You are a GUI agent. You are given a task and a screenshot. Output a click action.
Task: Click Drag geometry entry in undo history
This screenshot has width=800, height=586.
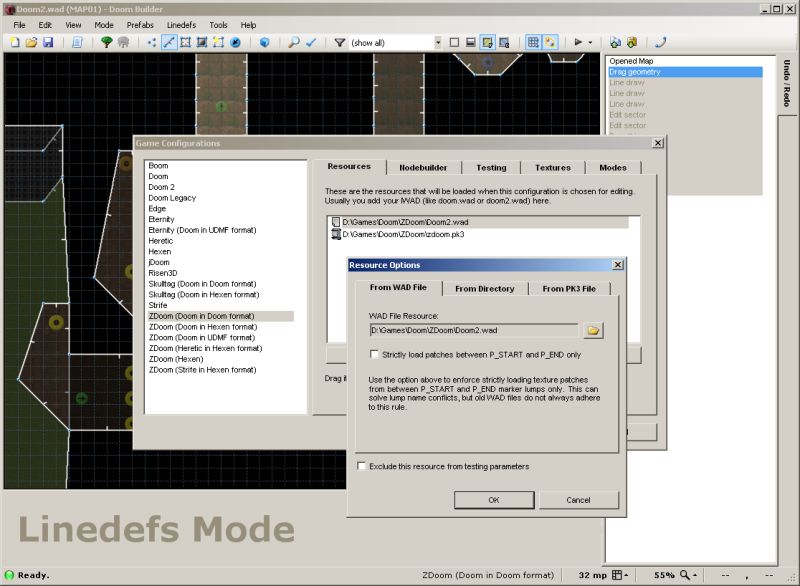pyautogui.click(x=685, y=72)
